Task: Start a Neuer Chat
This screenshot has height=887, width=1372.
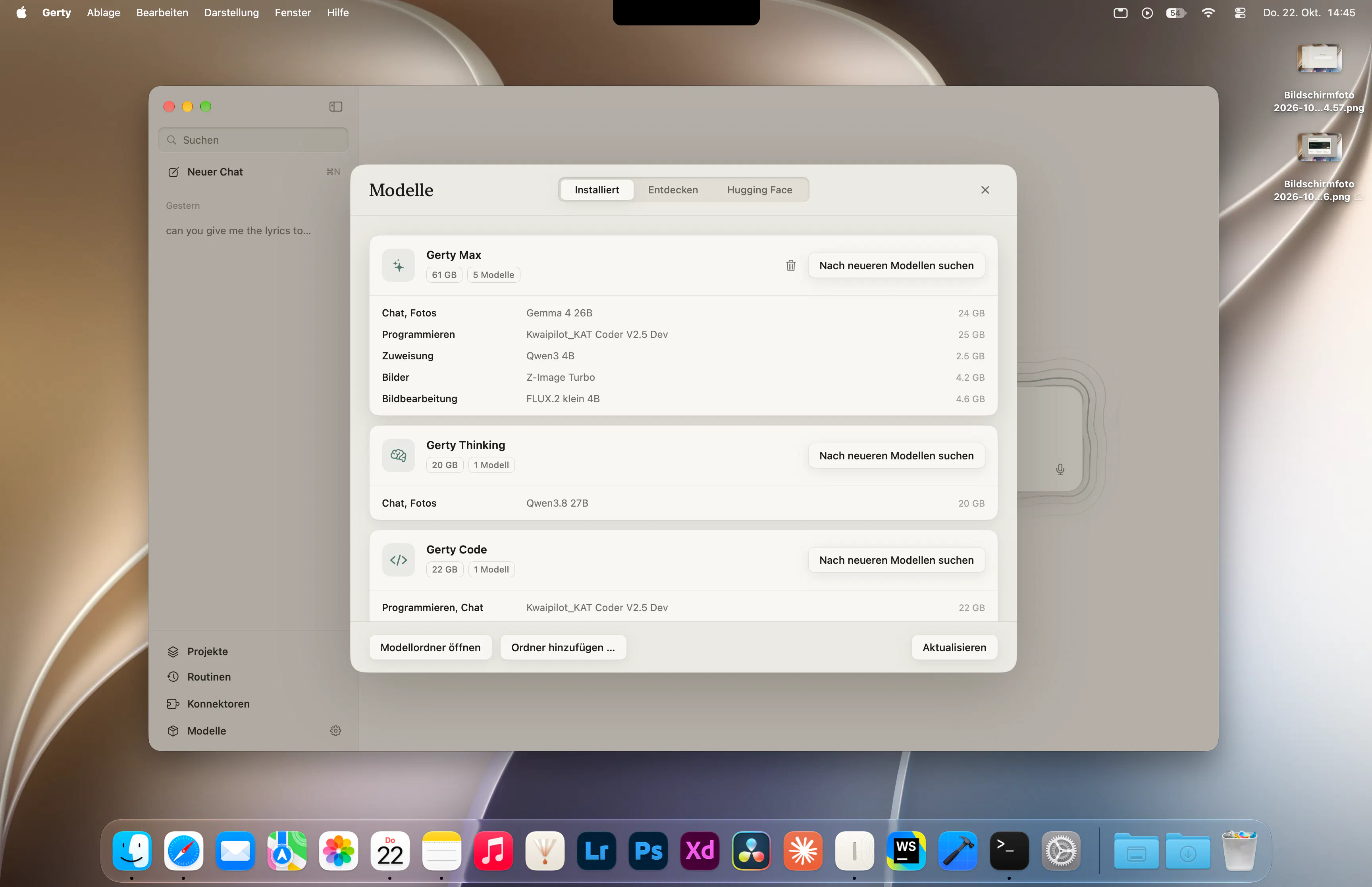Action: (253, 172)
